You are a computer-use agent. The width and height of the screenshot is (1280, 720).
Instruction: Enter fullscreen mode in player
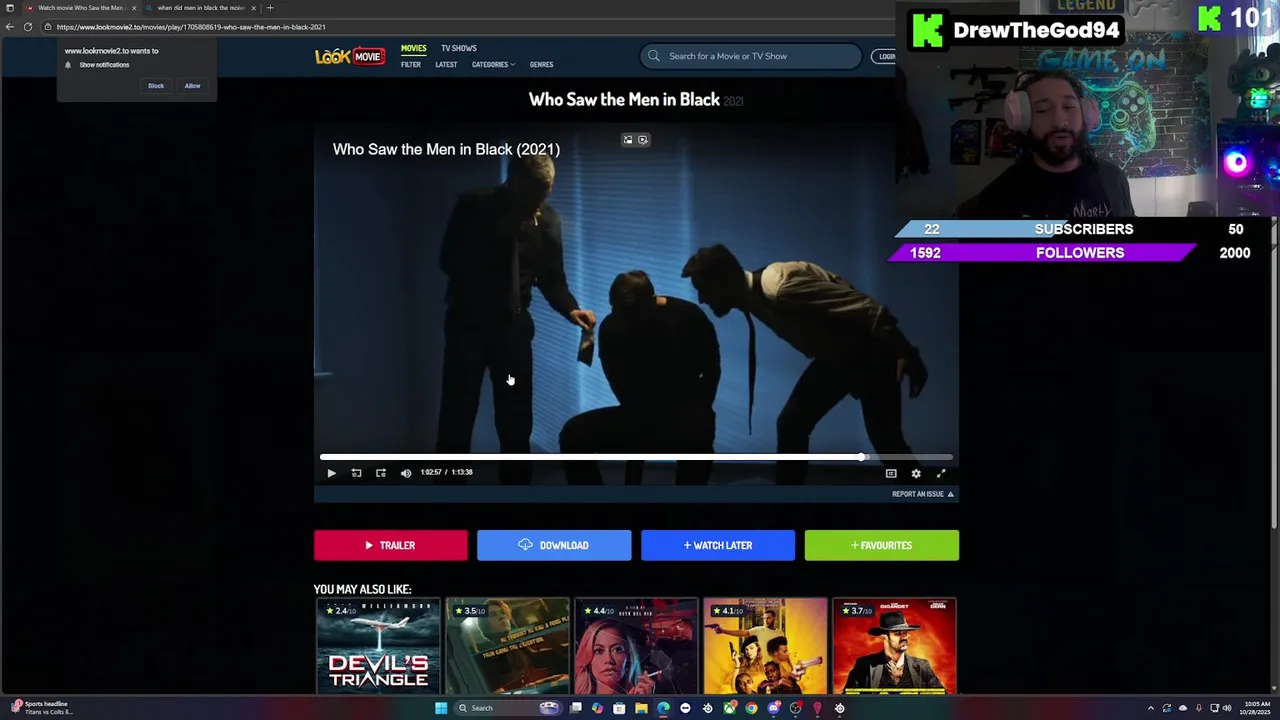[941, 473]
